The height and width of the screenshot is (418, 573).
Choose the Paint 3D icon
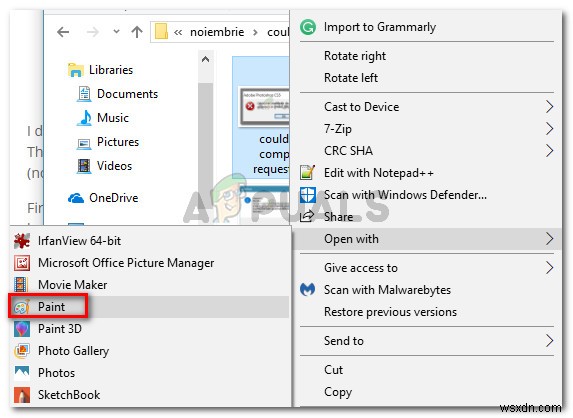click(x=22, y=329)
